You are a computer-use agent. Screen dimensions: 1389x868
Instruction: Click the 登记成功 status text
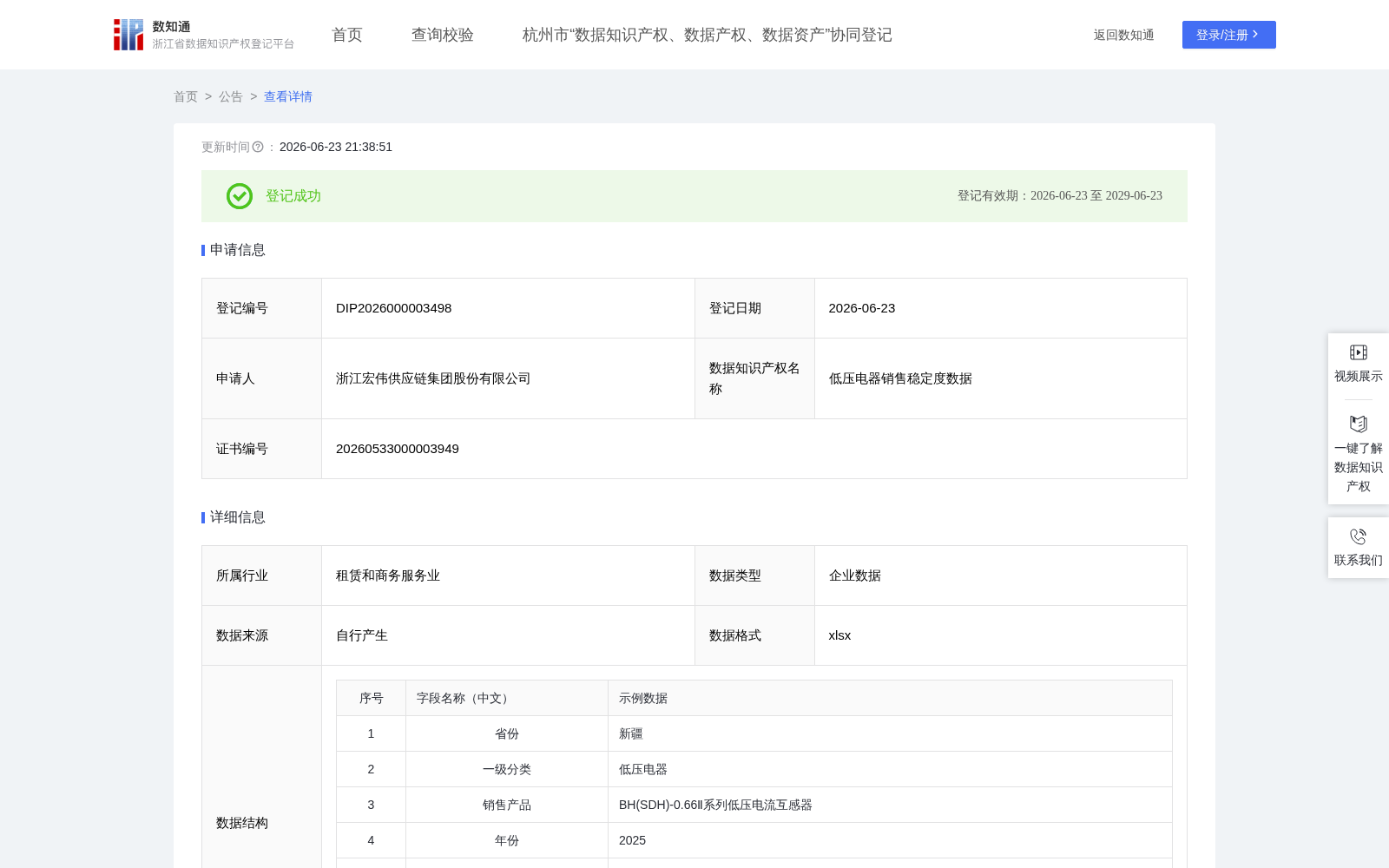(293, 196)
